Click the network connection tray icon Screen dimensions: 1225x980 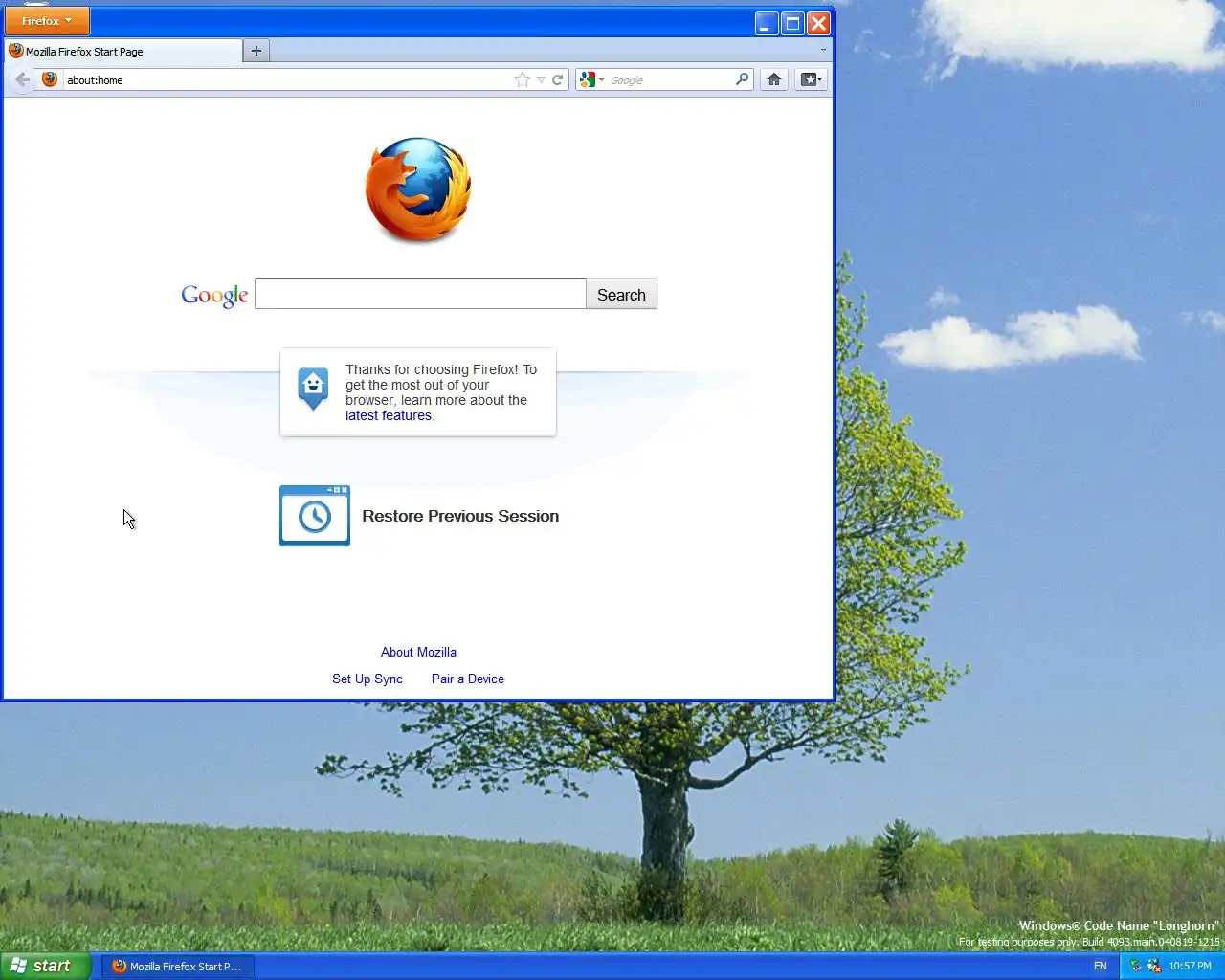click(x=1153, y=967)
